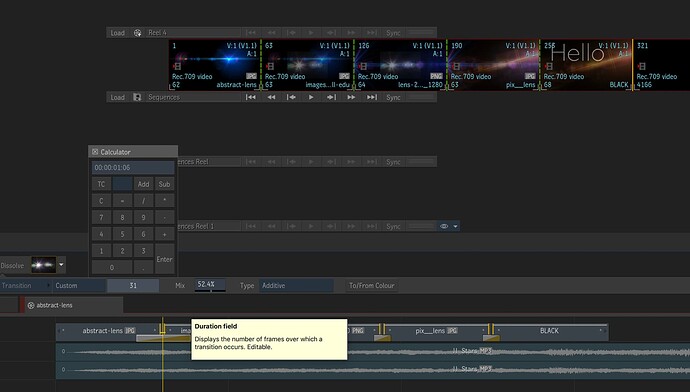Click calculator digit 9

point(143,217)
